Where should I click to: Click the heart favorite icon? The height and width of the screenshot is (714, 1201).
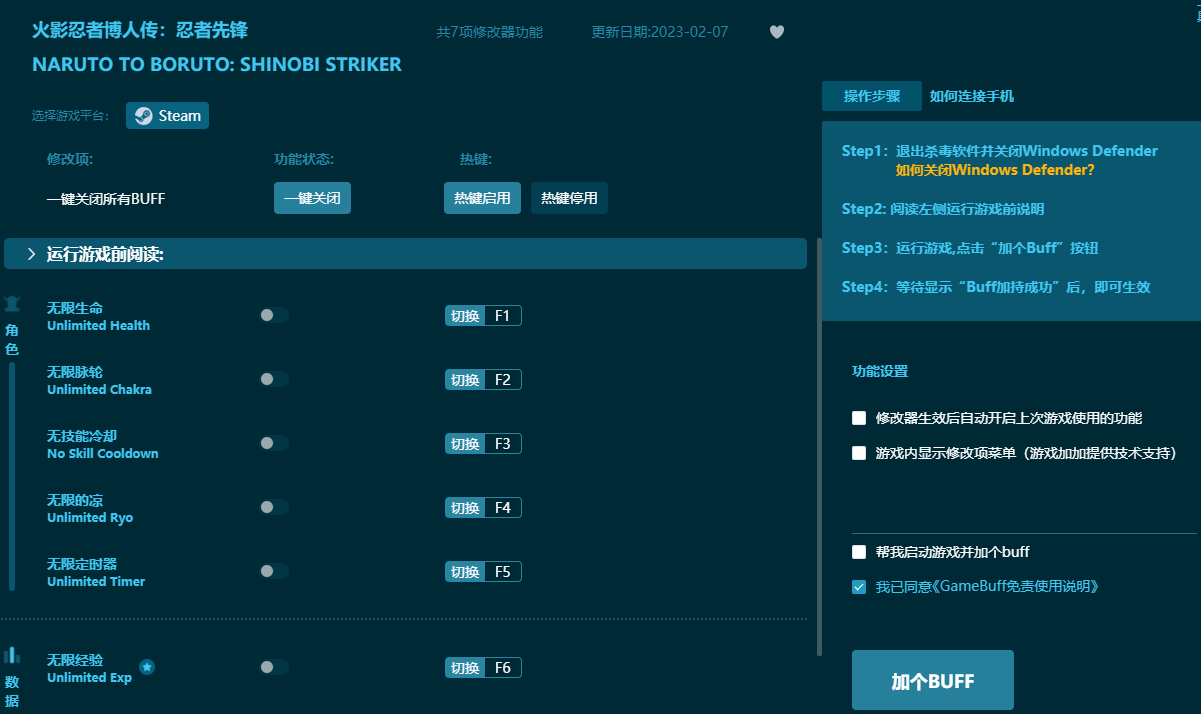click(x=777, y=32)
